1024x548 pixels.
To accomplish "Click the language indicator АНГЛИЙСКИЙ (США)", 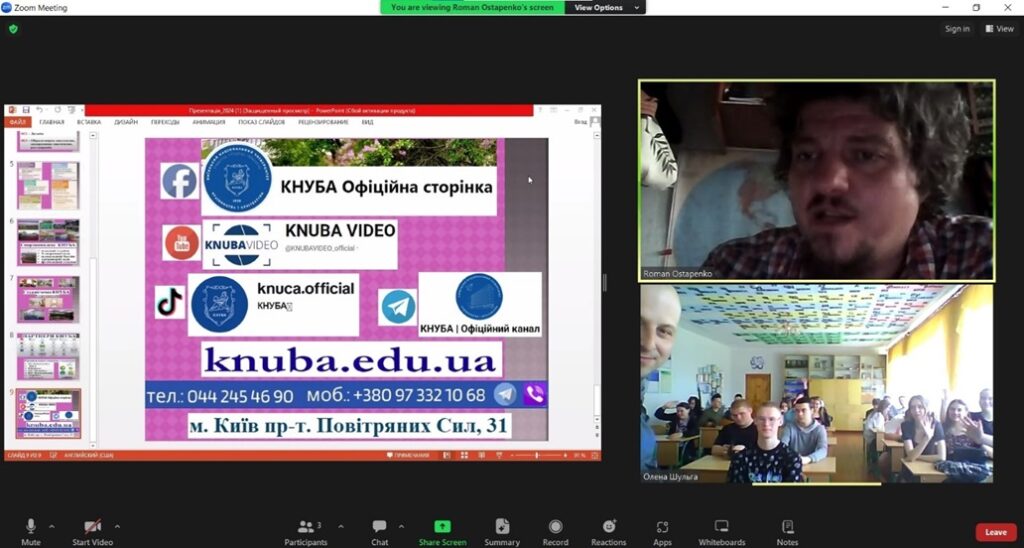I will click(x=88, y=455).
